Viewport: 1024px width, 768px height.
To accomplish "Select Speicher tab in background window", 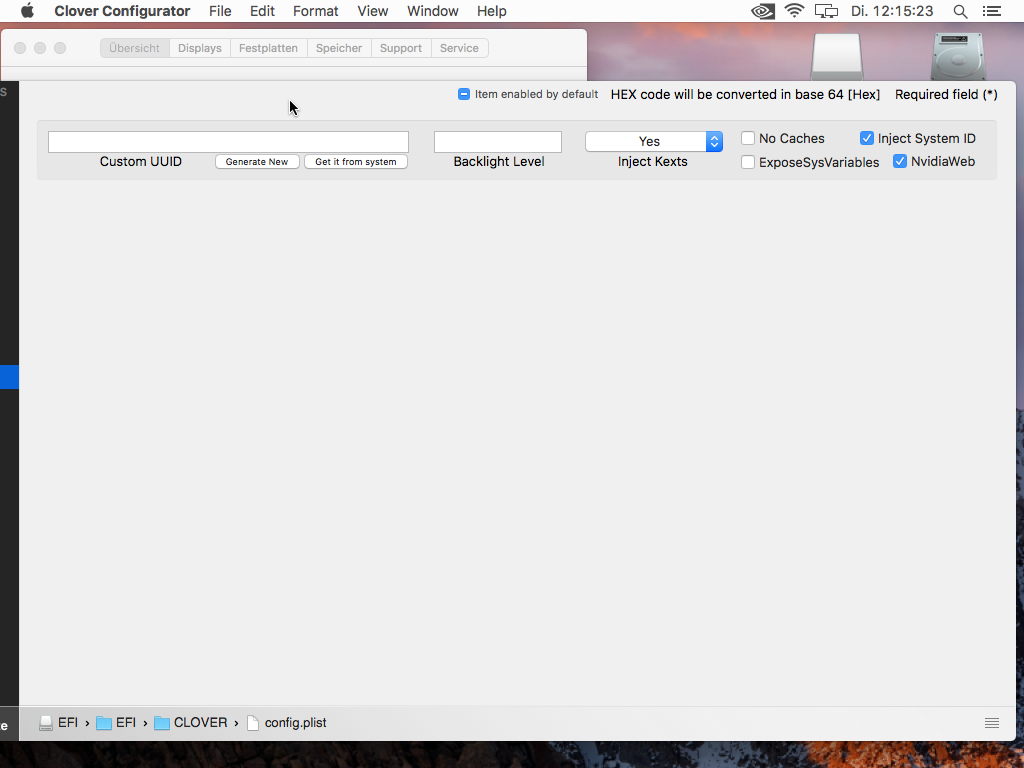I will click(x=339, y=48).
